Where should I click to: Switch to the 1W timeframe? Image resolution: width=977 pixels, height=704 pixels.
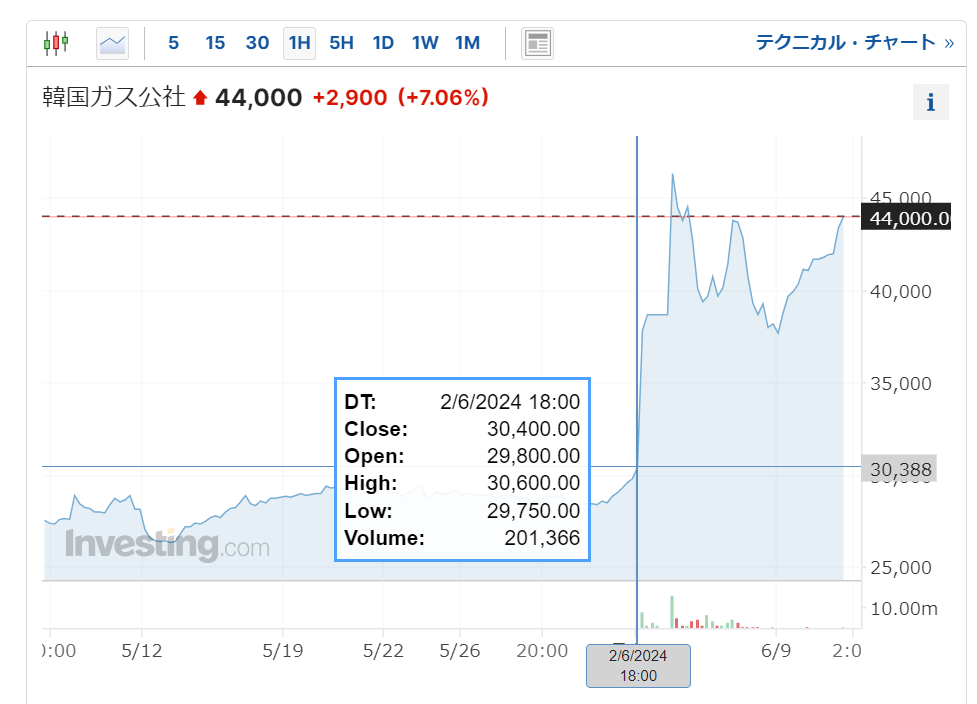coord(425,43)
